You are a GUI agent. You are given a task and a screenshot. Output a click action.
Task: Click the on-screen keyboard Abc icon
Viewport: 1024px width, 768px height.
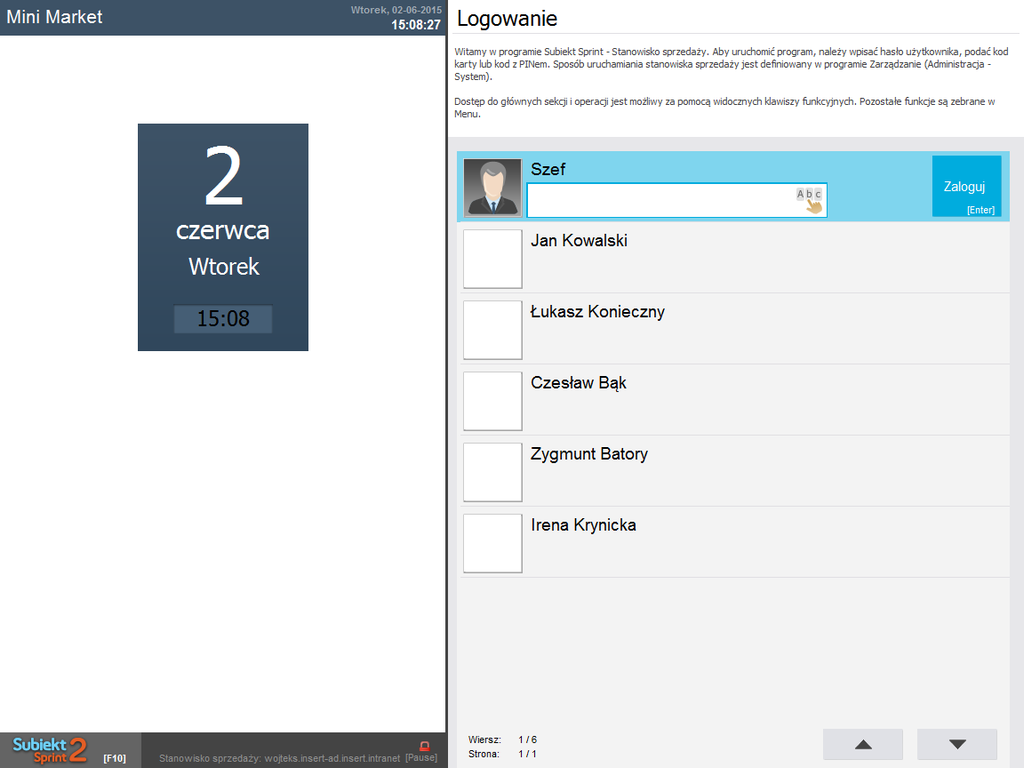tap(810, 199)
